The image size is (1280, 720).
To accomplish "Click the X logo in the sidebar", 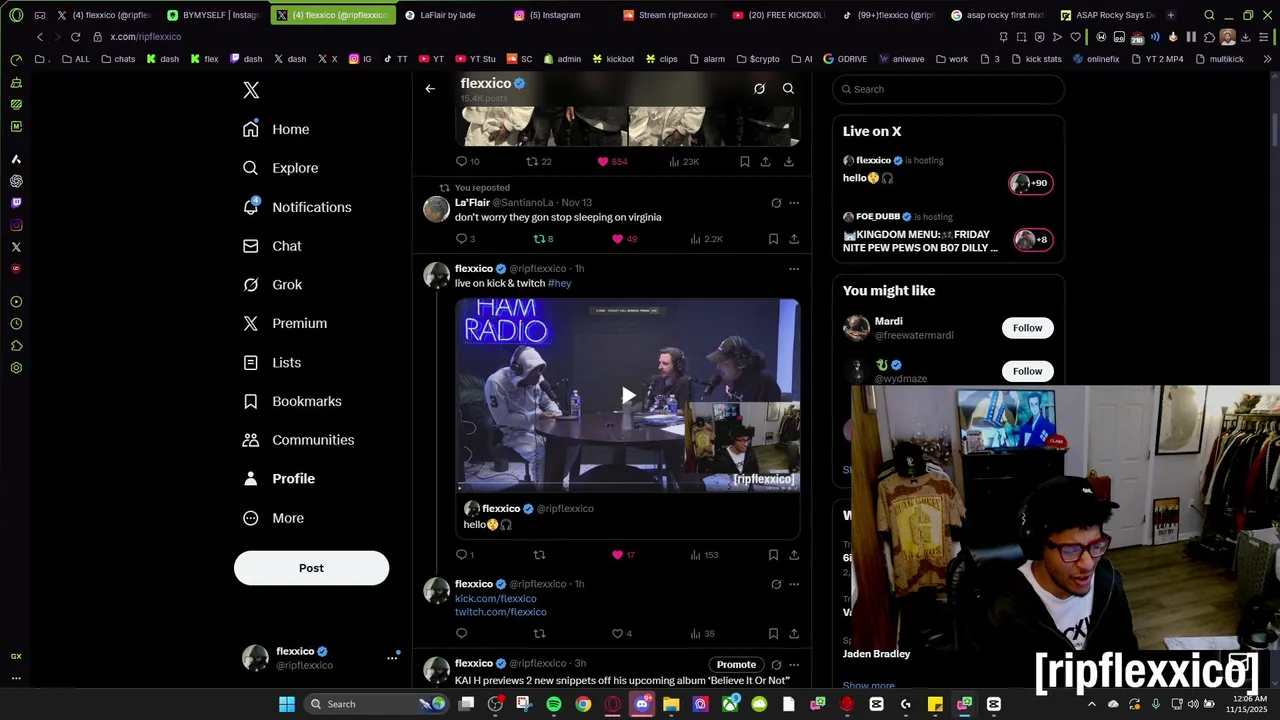I will point(251,90).
